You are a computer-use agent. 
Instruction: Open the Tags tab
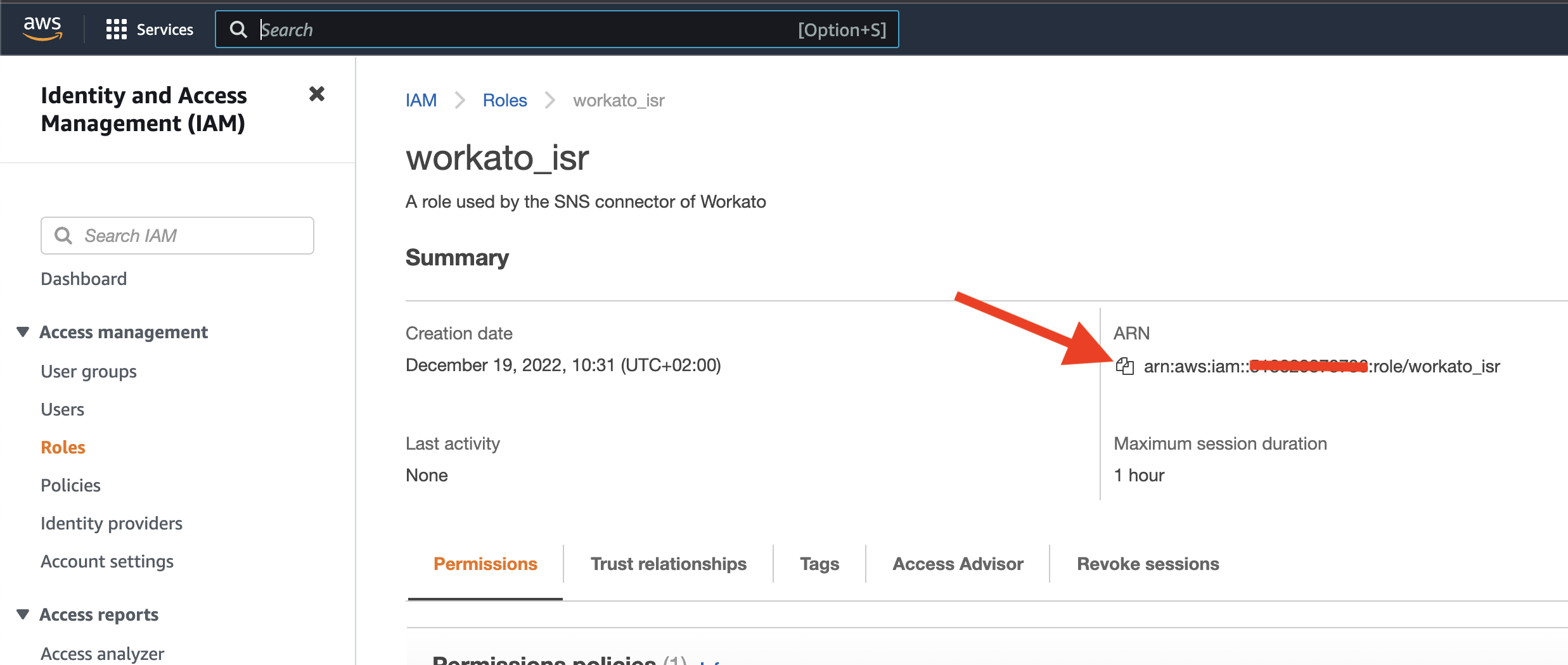[x=819, y=564]
